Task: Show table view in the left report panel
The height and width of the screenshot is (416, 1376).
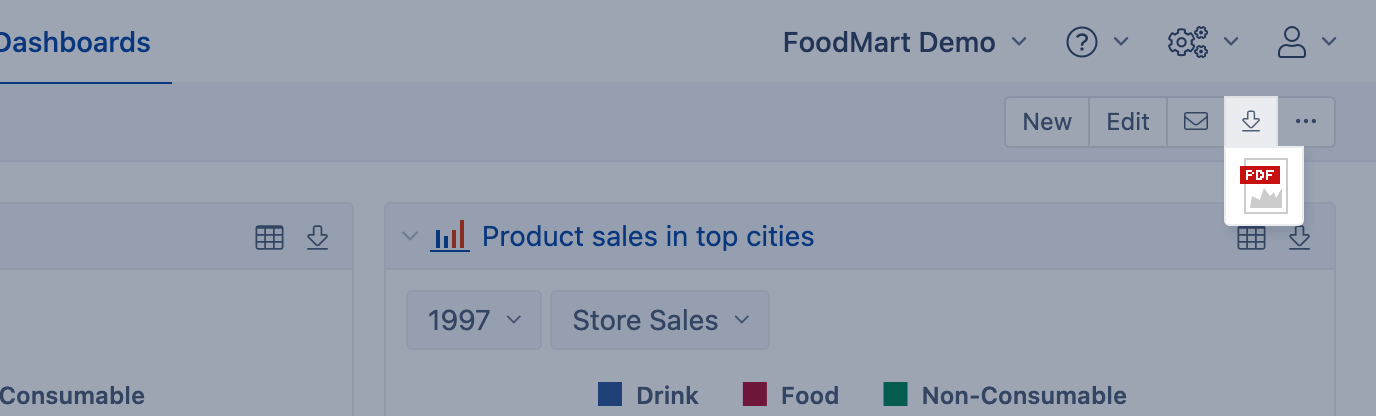Action: tap(269, 238)
